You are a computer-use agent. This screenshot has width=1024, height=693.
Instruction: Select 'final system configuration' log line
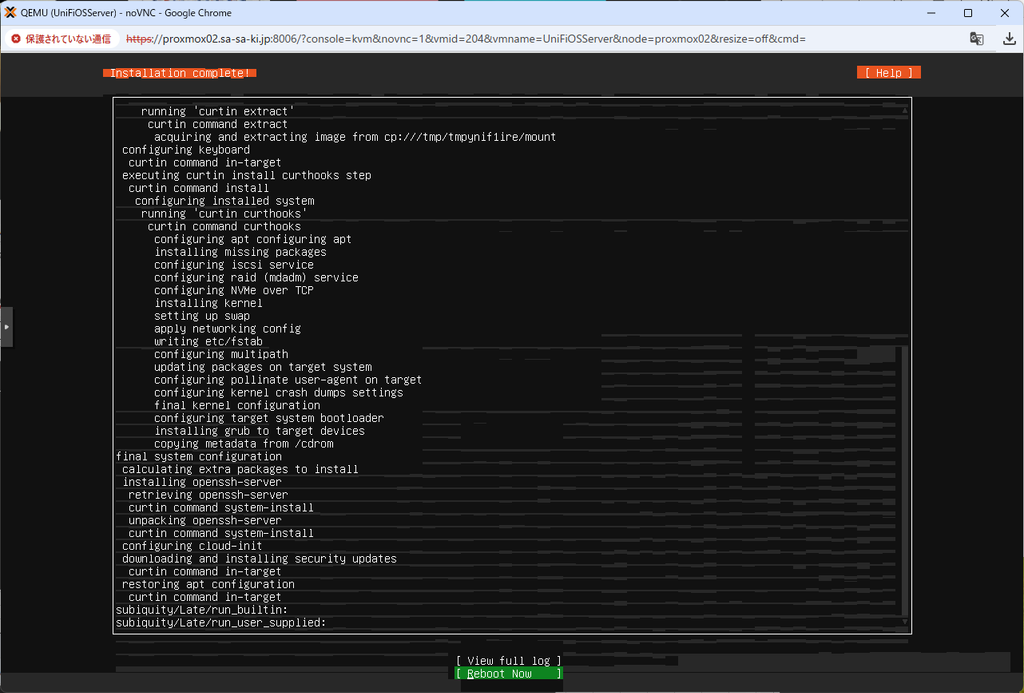[x=199, y=457]
